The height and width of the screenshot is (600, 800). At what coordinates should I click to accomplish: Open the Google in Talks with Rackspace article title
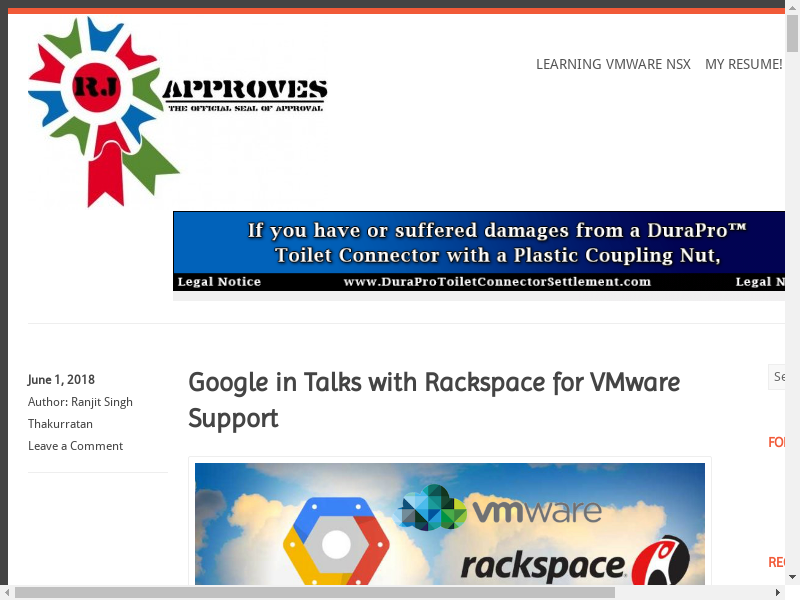click(x=434, y=400)
